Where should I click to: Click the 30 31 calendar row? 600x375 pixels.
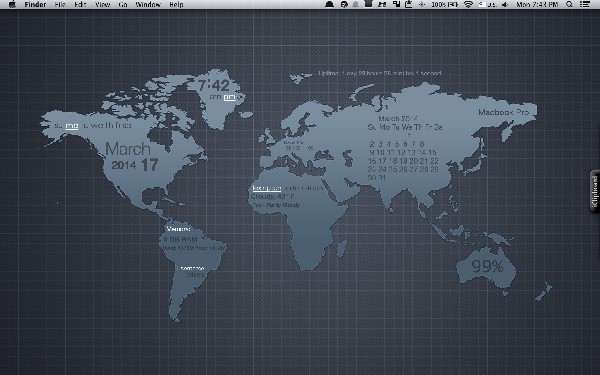377,178
